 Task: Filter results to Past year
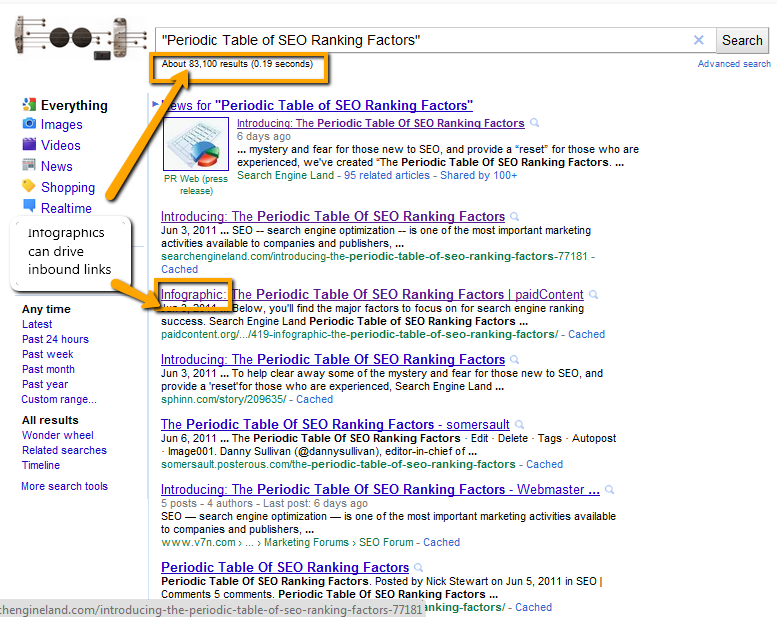tap(45, 385)
